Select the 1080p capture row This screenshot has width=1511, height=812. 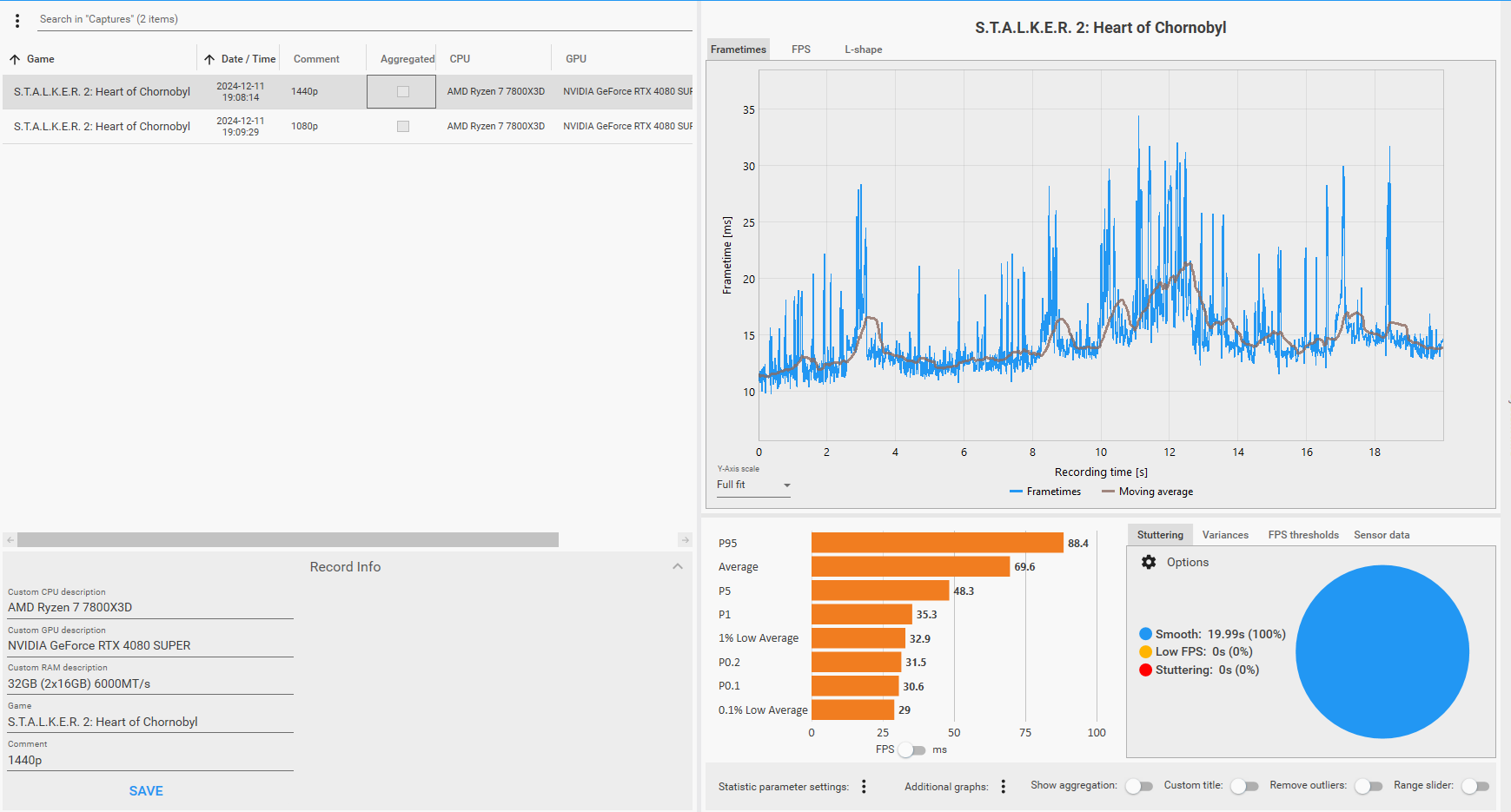pyautogui.click(x=348, y=127)
